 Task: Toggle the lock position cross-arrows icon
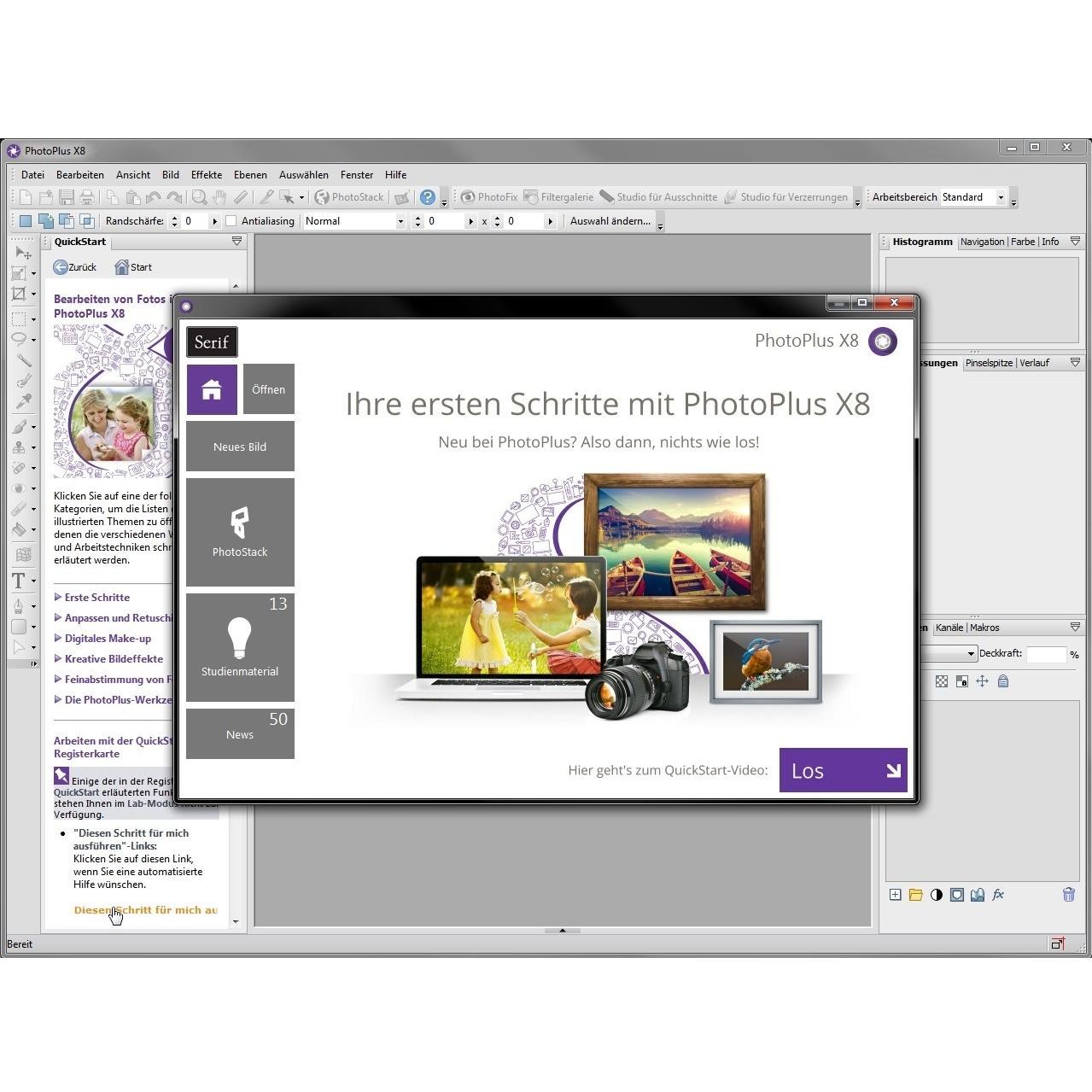(x=983, y=681)
